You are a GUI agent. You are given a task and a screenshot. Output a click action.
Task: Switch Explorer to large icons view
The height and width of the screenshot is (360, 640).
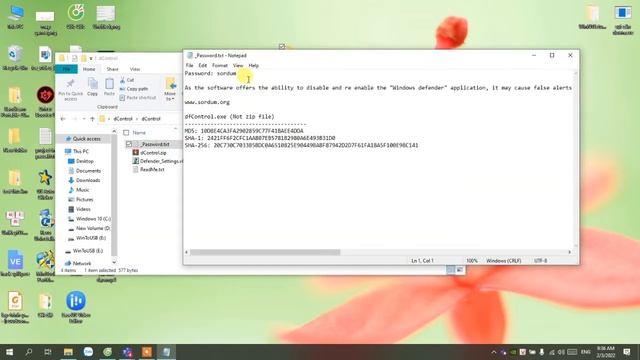tap(460, 270)
